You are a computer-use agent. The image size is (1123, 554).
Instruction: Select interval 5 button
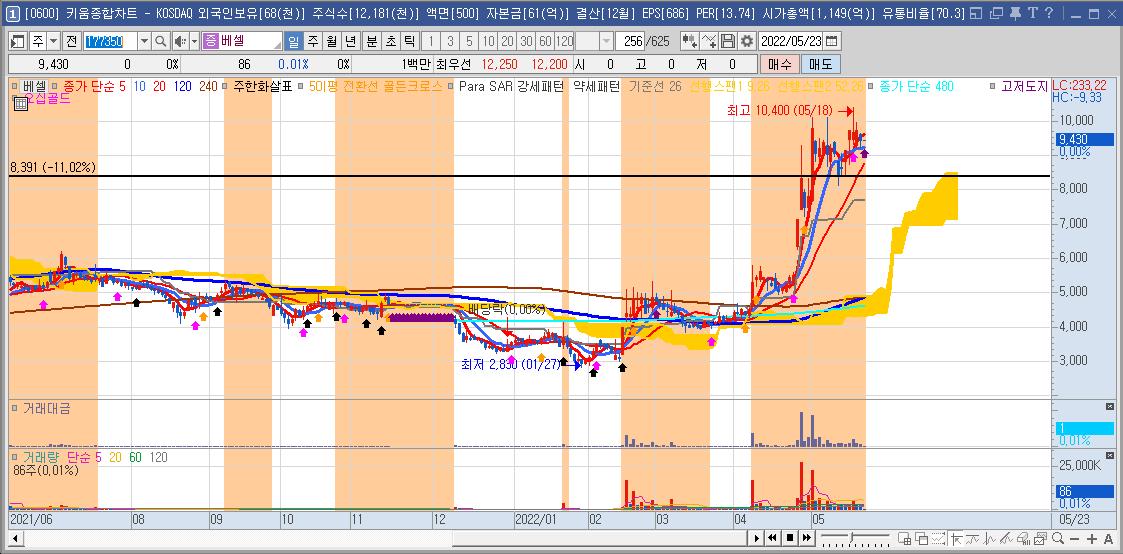468,42
